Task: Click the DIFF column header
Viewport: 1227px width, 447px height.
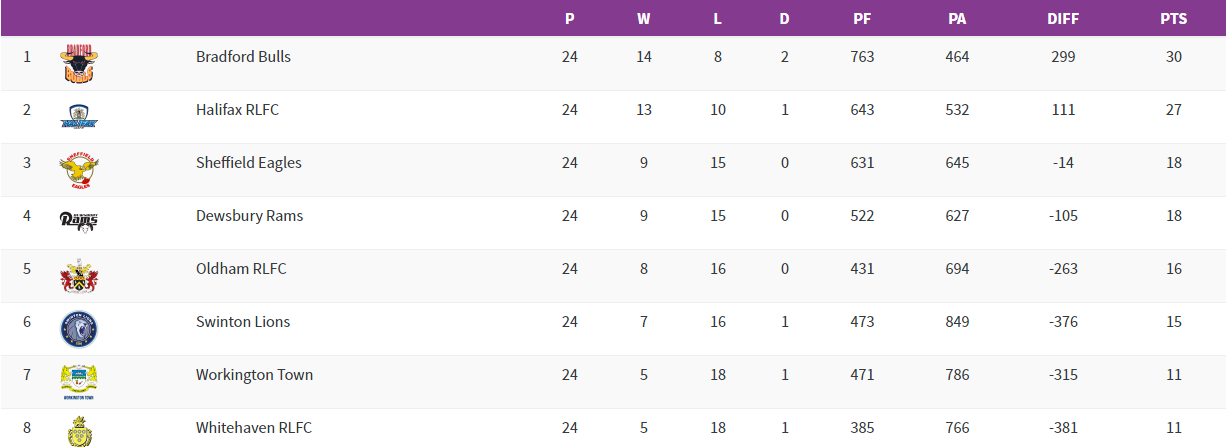Action: click(1063, 19)
